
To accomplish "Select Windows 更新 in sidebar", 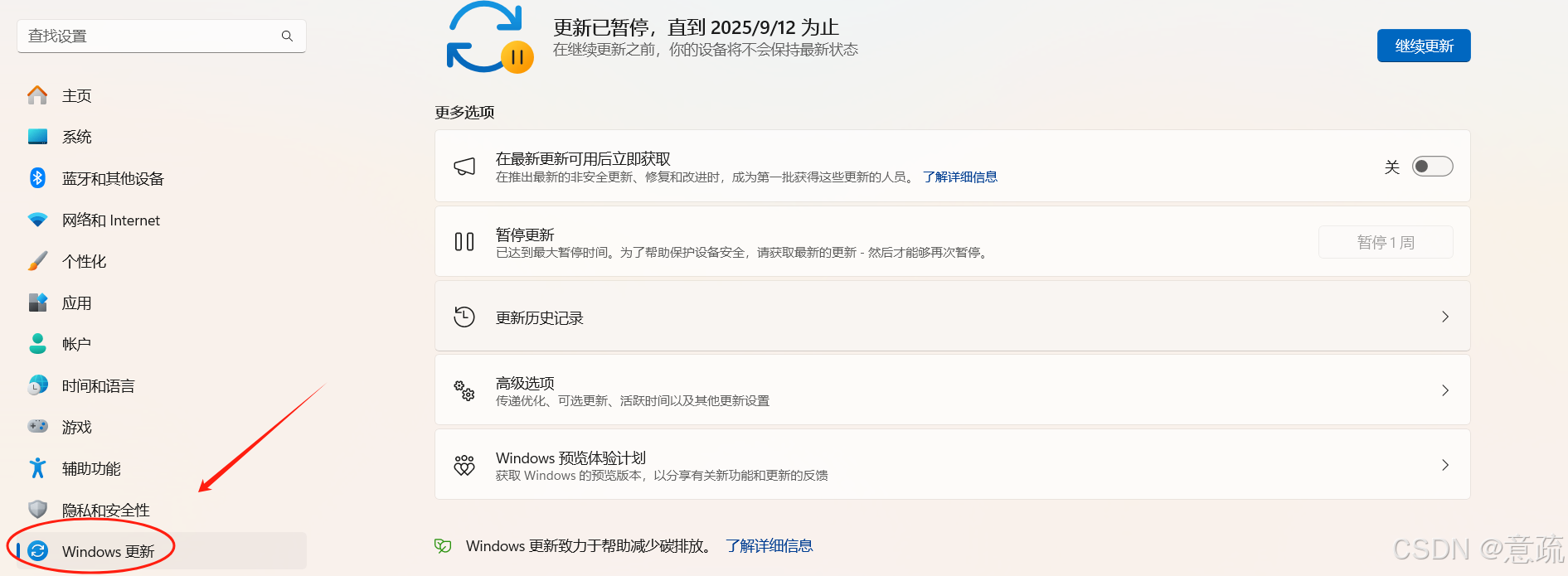I will [x=108, y=551].
